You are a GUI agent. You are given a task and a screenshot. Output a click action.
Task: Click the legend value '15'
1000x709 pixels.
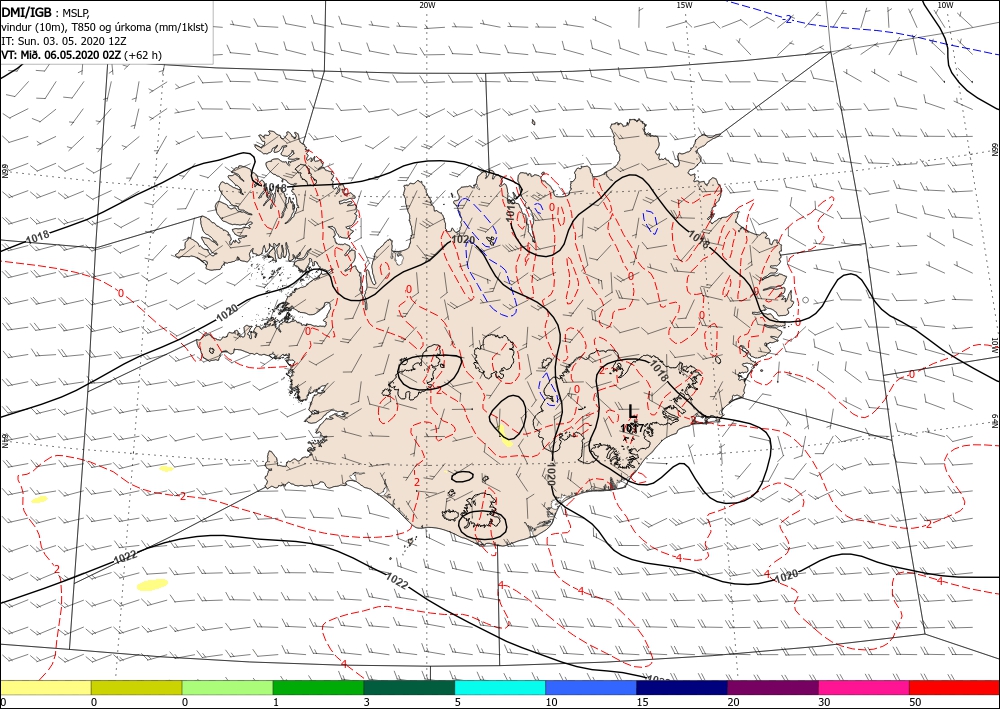[x=642, y=702]
